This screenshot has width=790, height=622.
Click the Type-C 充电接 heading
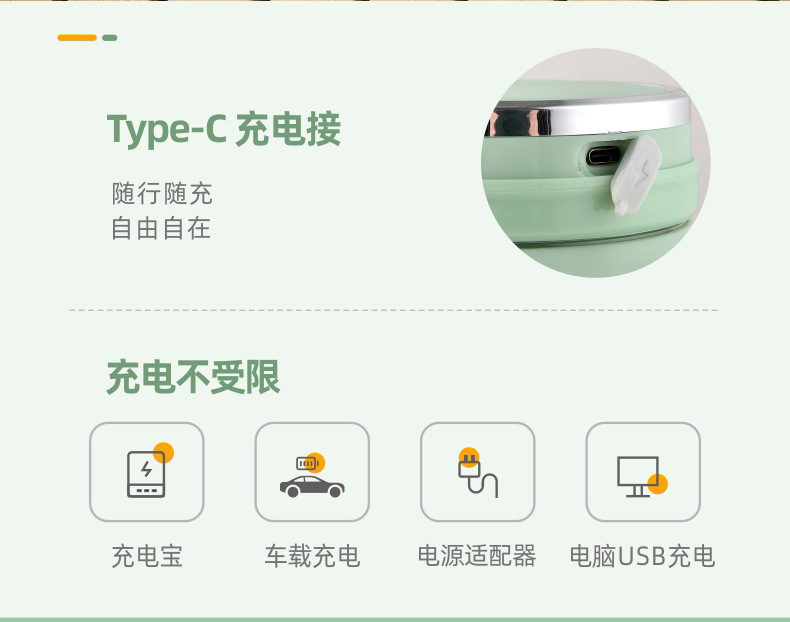(224, 129)
